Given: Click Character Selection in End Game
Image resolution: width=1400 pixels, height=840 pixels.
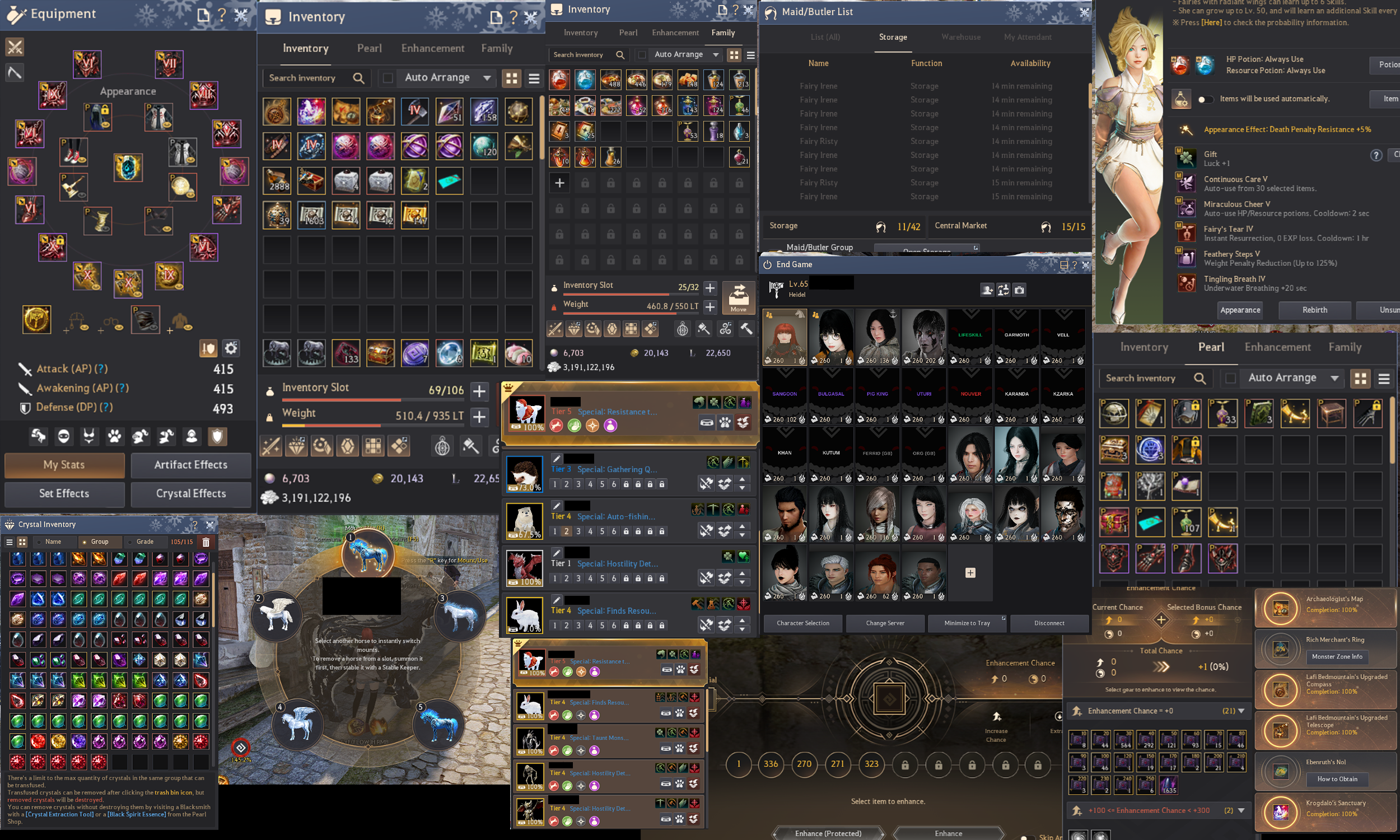Looking at the screenshot, I should (x=802, y=623).
